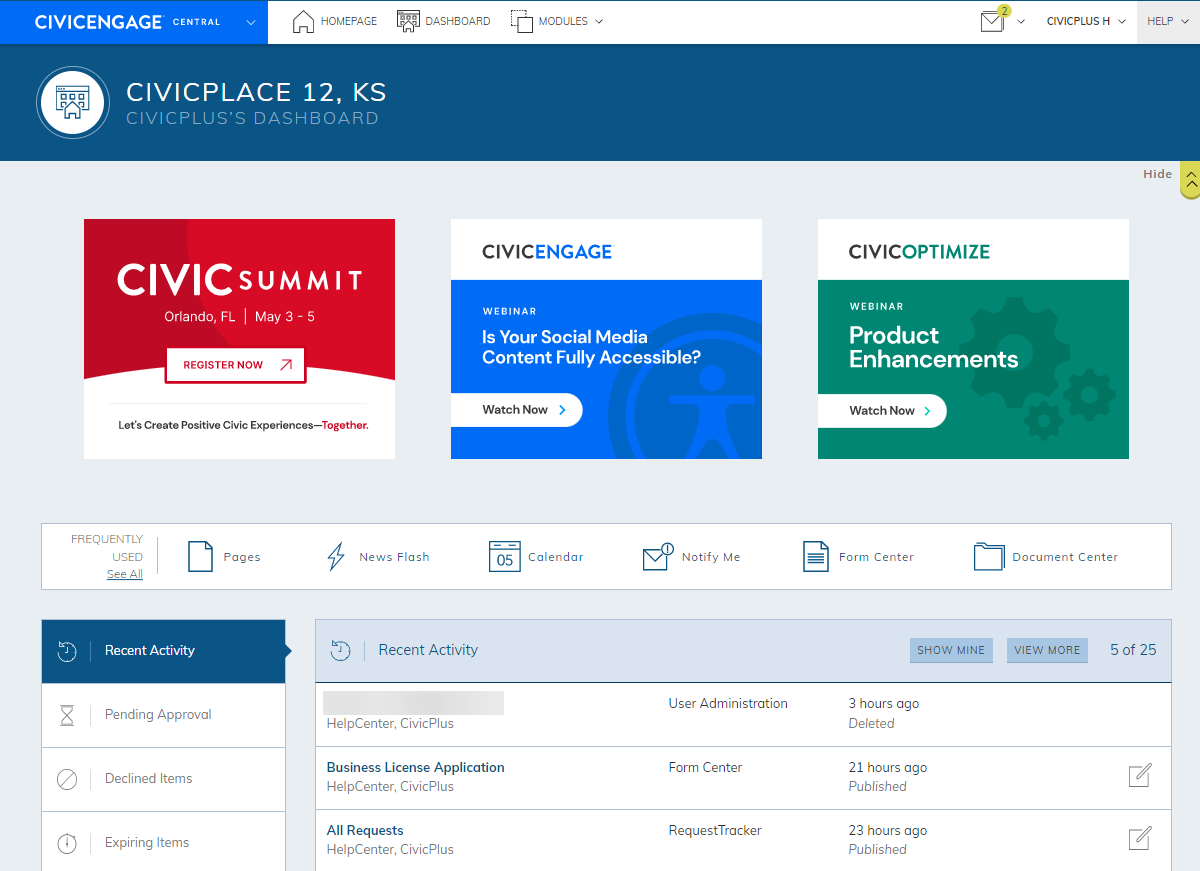The width and height of the screenshot is (1200, 871).
Task: Edit the All Requests entry
Action: 1140,838
